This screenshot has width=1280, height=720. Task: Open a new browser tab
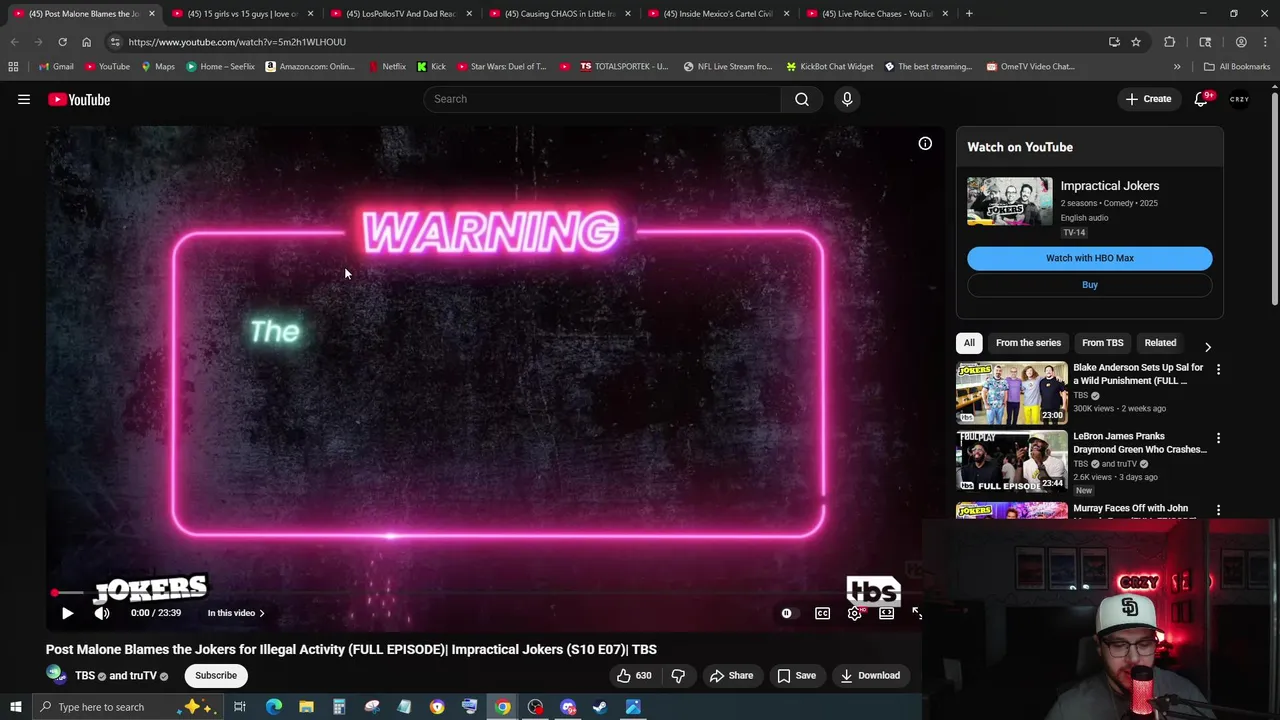point(968,14)
